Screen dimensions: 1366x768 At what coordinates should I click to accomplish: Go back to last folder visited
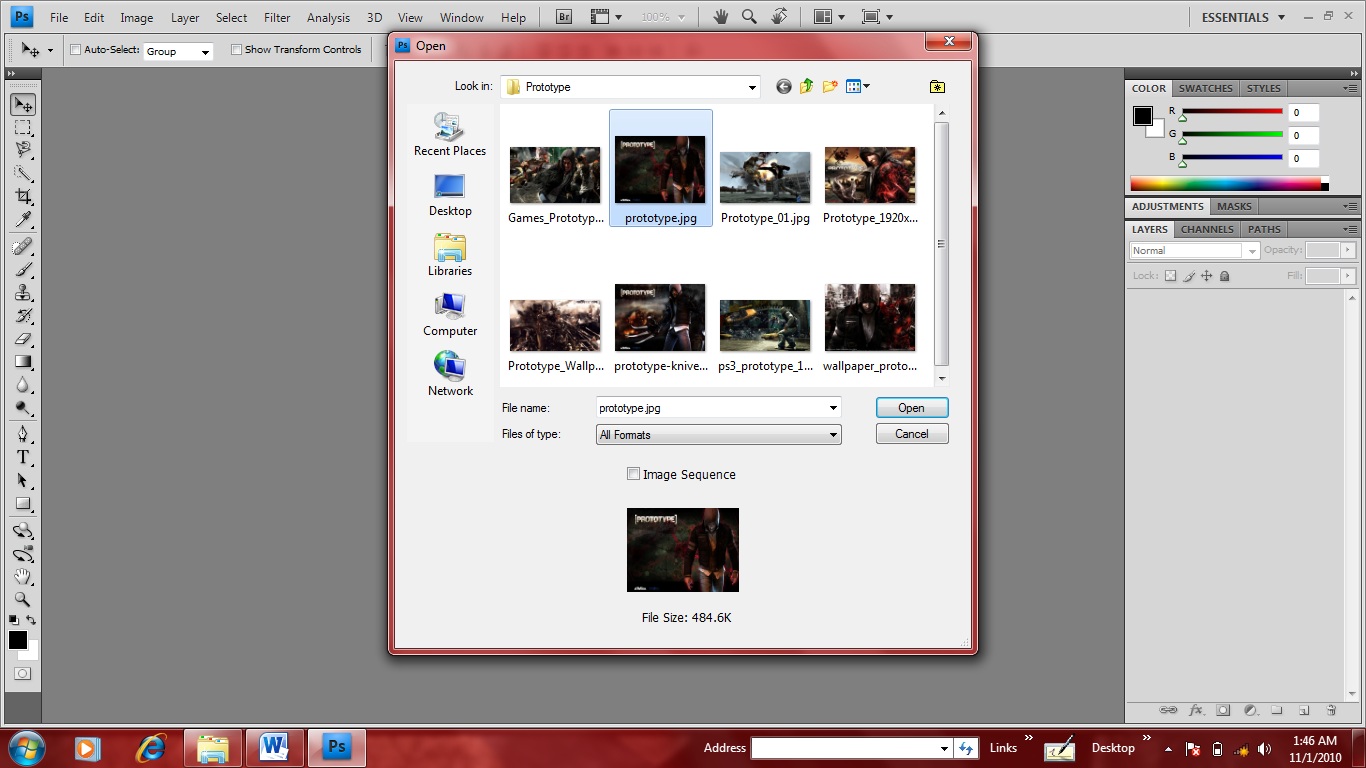tap(783, 87)
